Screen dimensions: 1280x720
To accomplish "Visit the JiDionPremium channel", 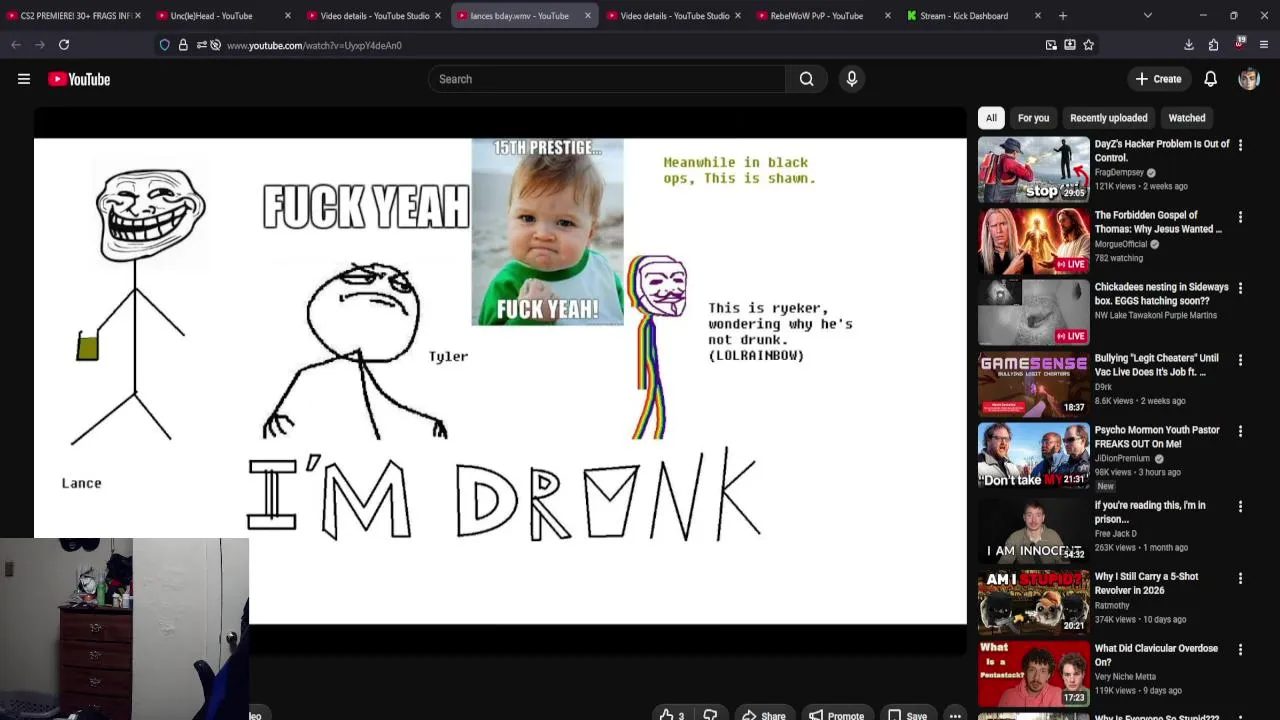I will 1122,458.
